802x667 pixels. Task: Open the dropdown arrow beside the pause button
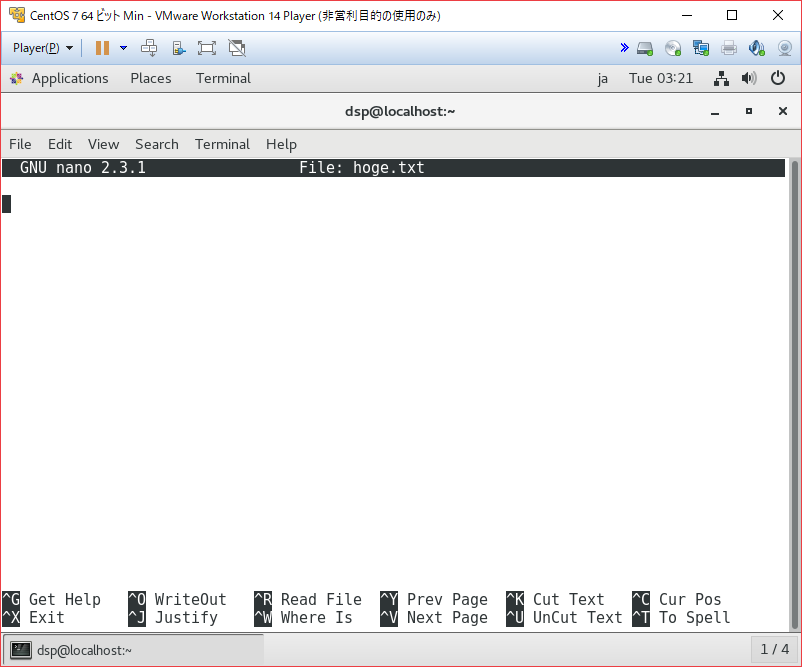123,48
